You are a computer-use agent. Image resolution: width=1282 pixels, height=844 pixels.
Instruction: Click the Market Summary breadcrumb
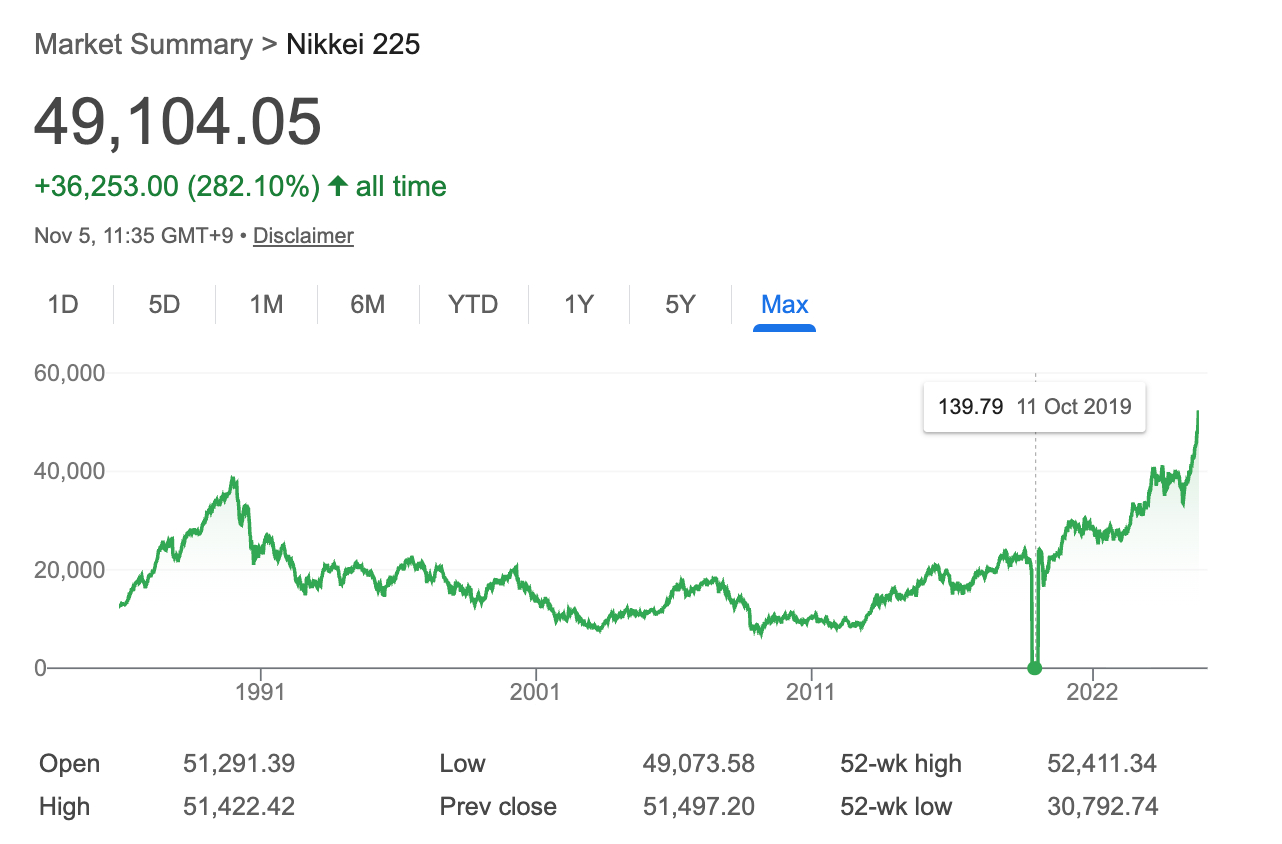143,44
